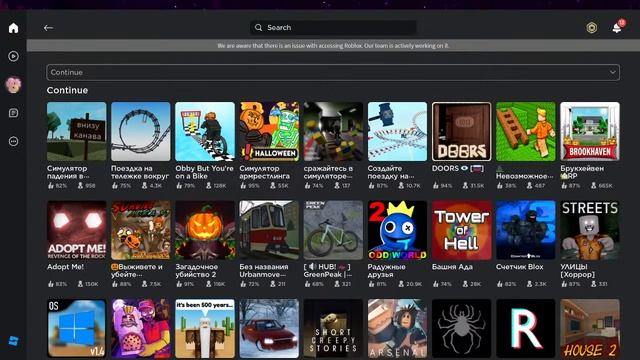Viewport: 640px width, 360px height.
Task: Open the Arsenal game thumbnail
Action: point(397,329)
